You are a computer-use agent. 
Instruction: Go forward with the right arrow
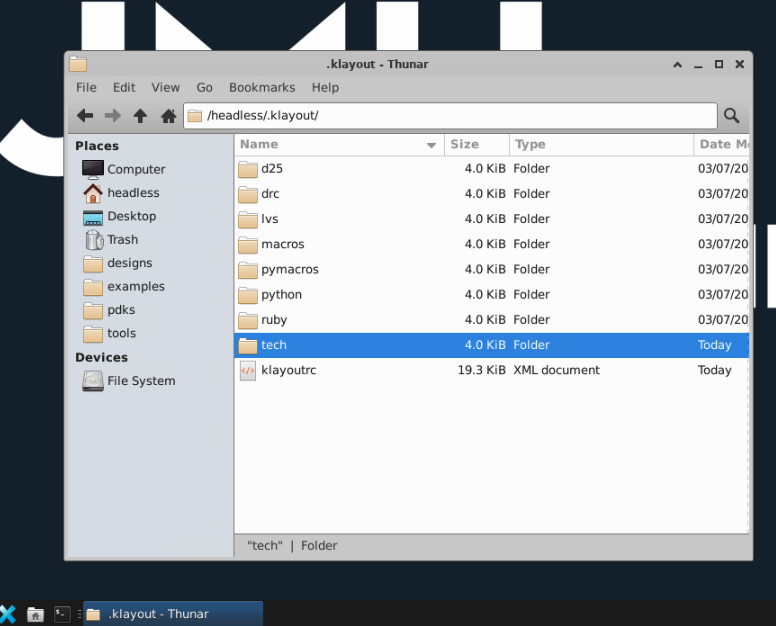click(113, 116)
